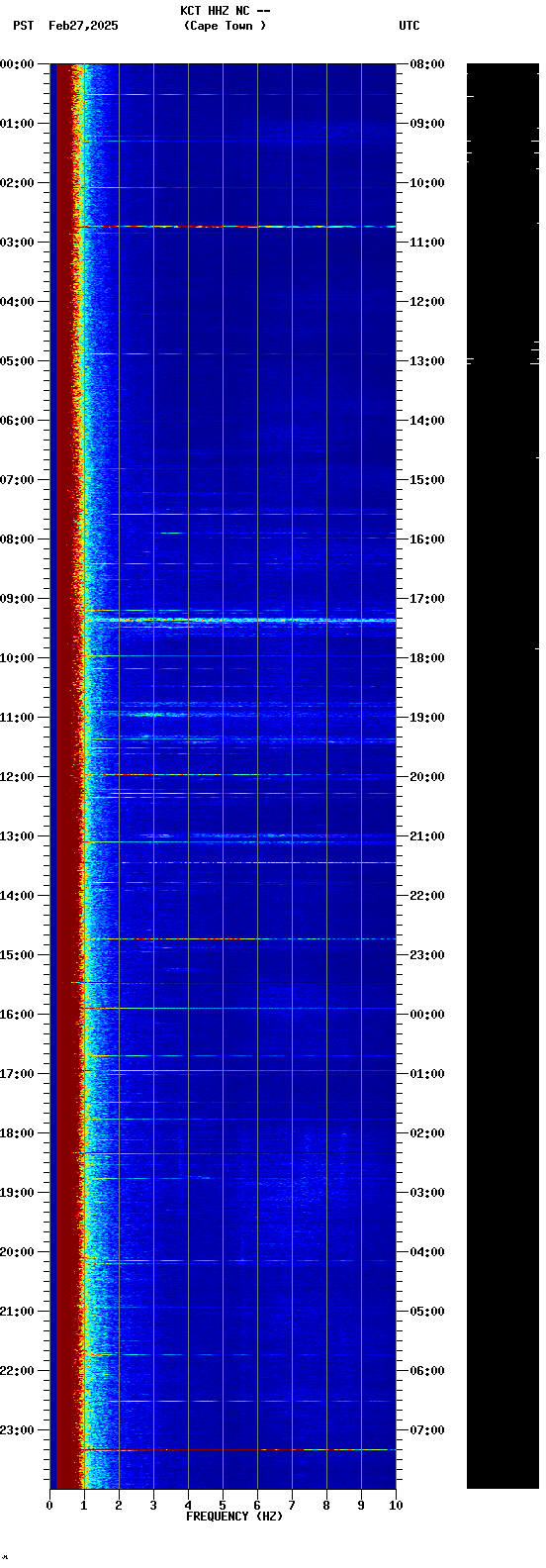Click the UTC '13:00' time label
The width and height of the screenshot is (546, 1568).
(x=427, y=361)
